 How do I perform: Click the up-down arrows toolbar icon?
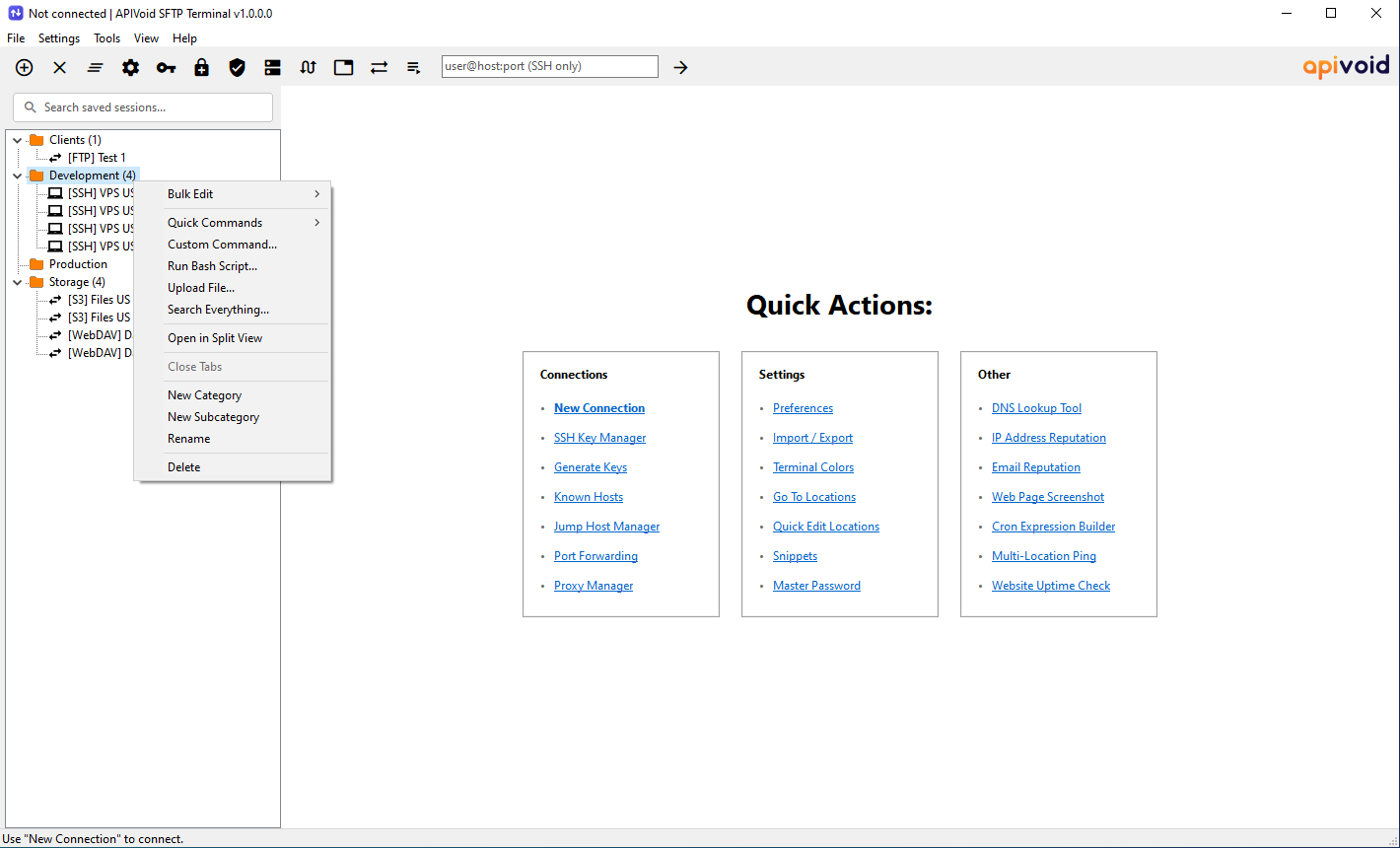(x=309, y=67)
